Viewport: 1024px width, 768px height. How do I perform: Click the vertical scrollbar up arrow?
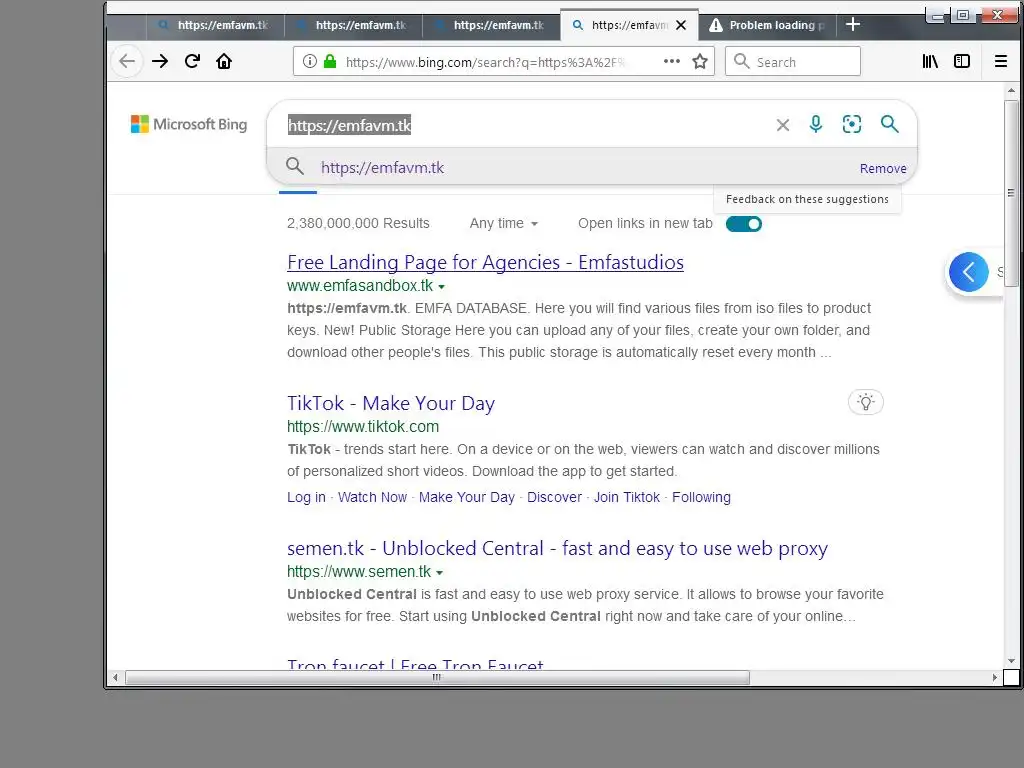click(1012, 91)
